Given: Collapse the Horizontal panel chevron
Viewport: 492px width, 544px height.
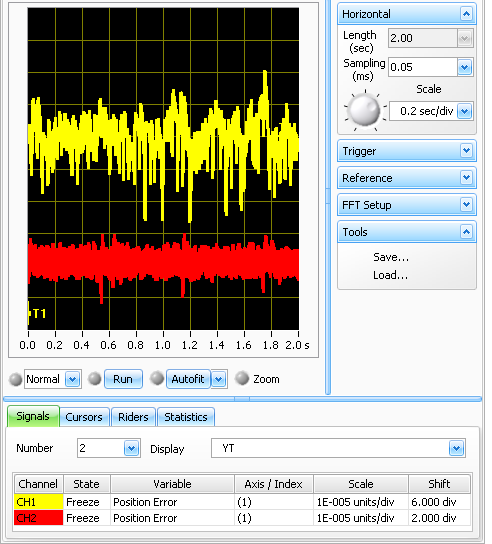Looking at the screenshot, I should (466, 14).
